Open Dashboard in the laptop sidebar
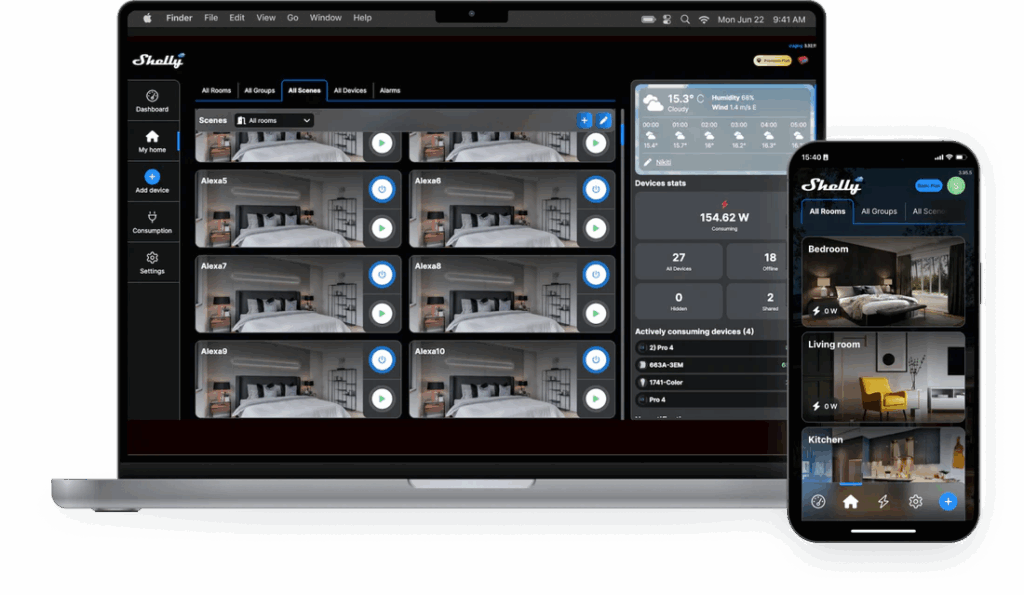 [152, 99]
